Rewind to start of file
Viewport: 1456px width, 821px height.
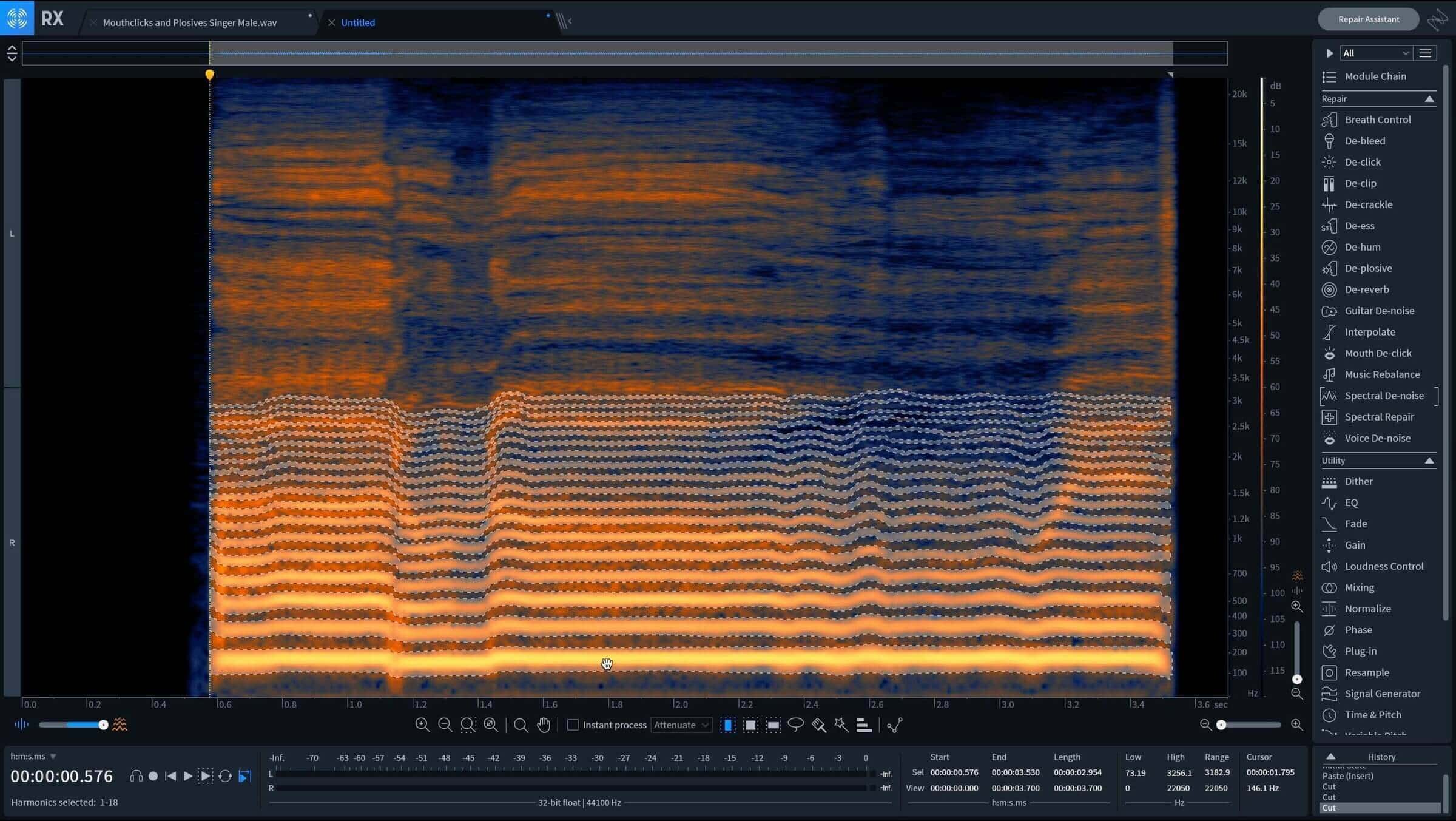[170, 776]
